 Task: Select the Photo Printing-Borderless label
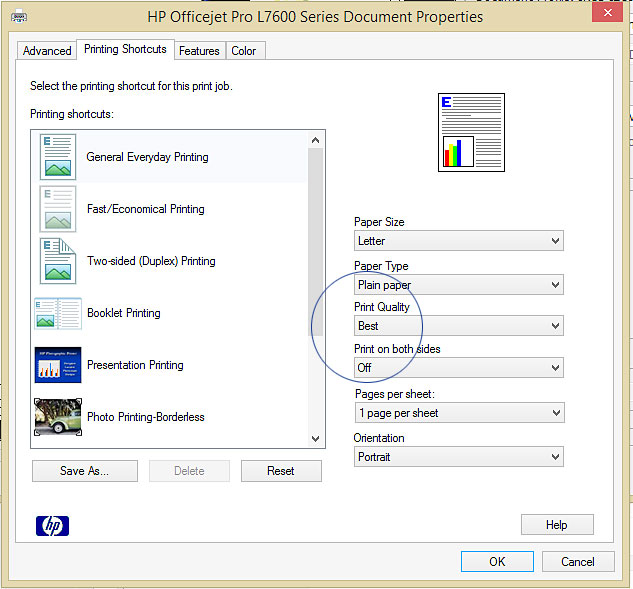click(x=146, y=417)
